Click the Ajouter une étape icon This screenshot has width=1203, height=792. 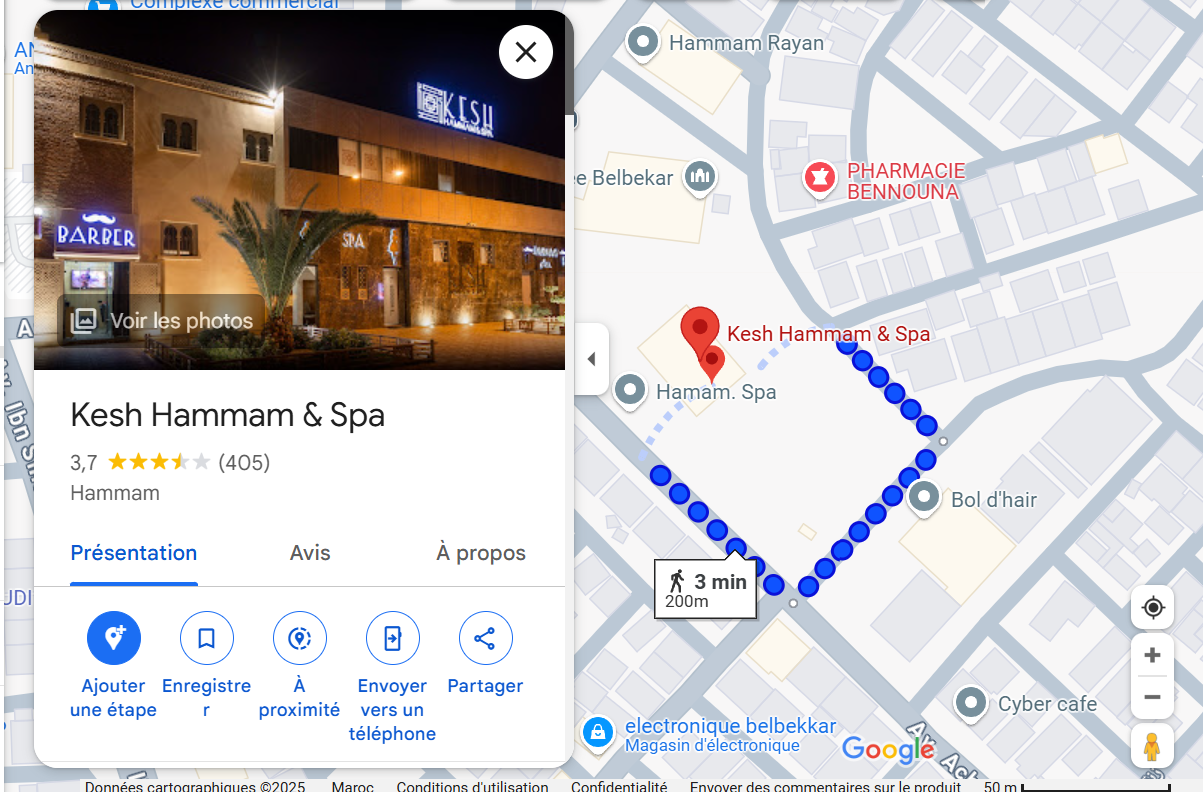[x=114, y=638]
